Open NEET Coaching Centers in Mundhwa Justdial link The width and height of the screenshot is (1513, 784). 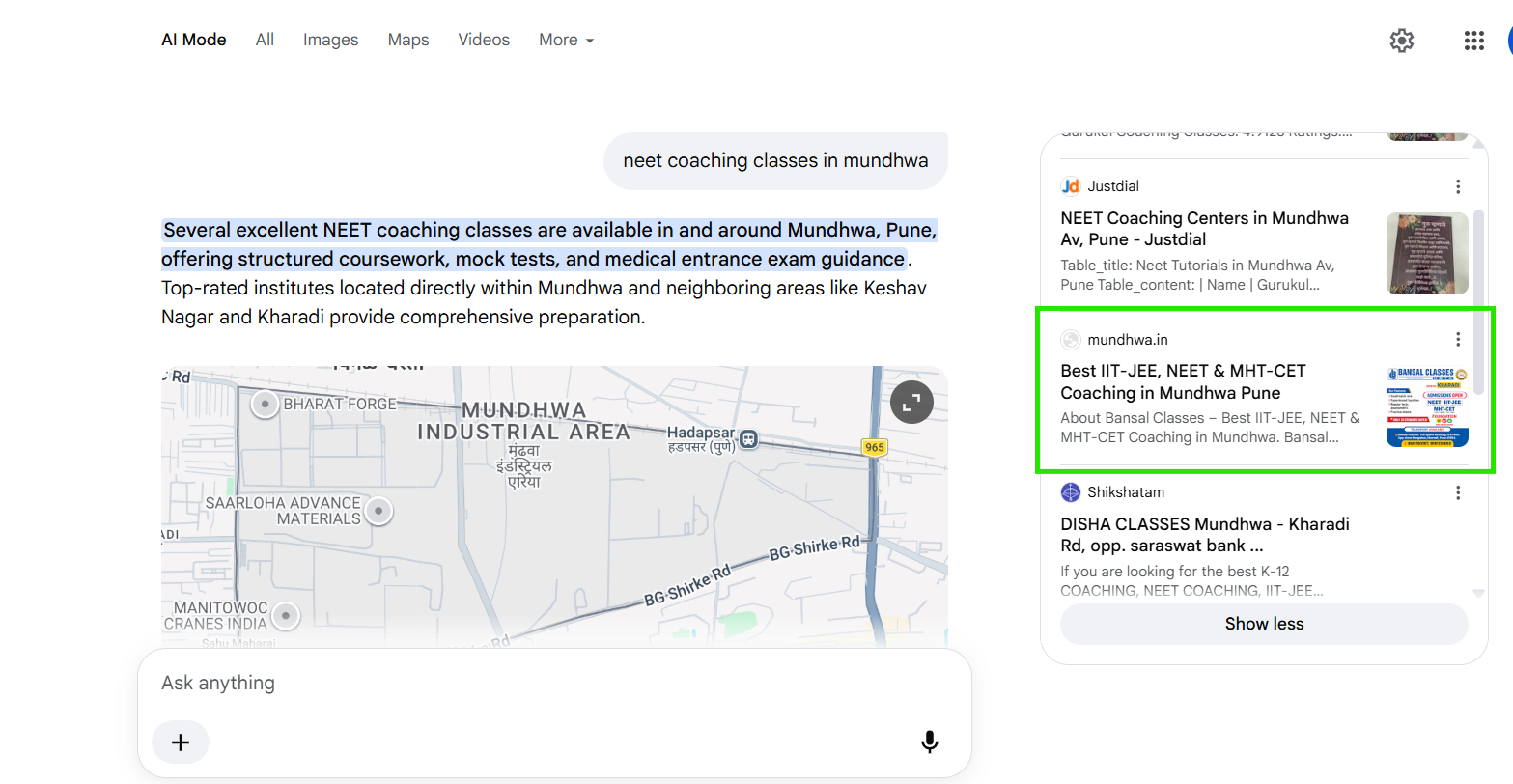[x=1204, y=229]
